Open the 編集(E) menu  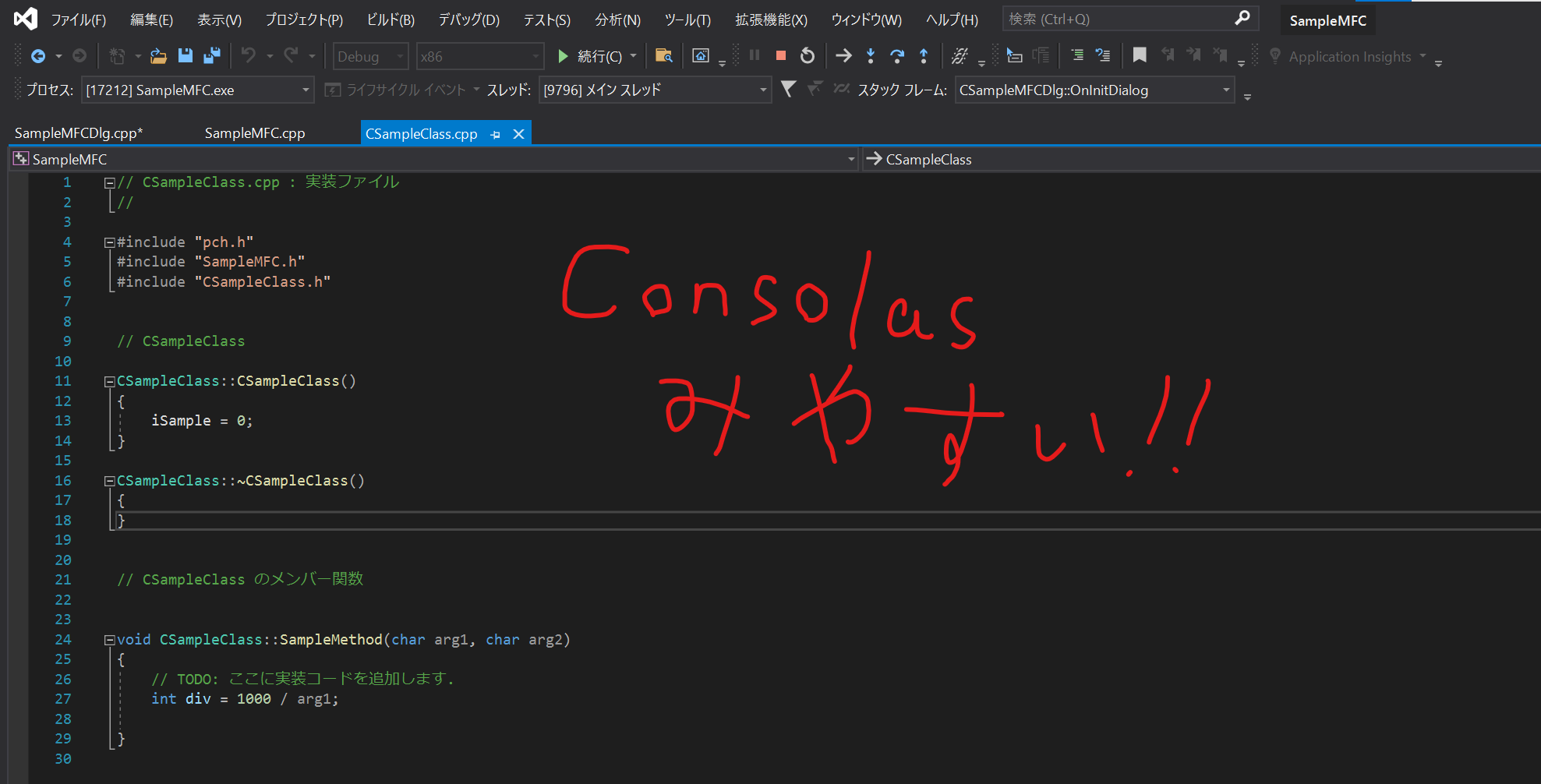tap(152, 19)
